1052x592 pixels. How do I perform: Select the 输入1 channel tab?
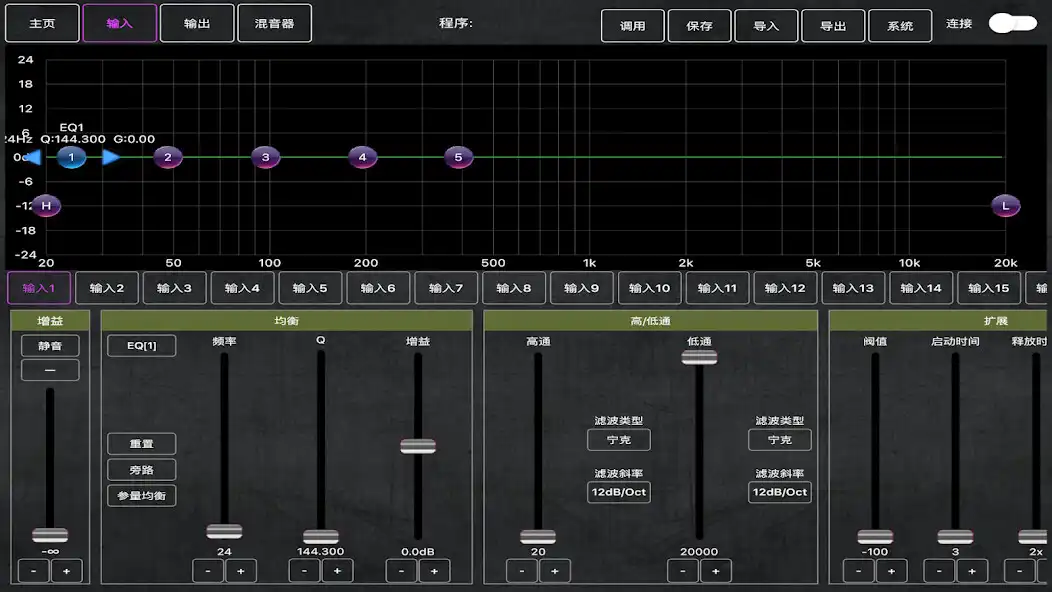pos(39,288)
